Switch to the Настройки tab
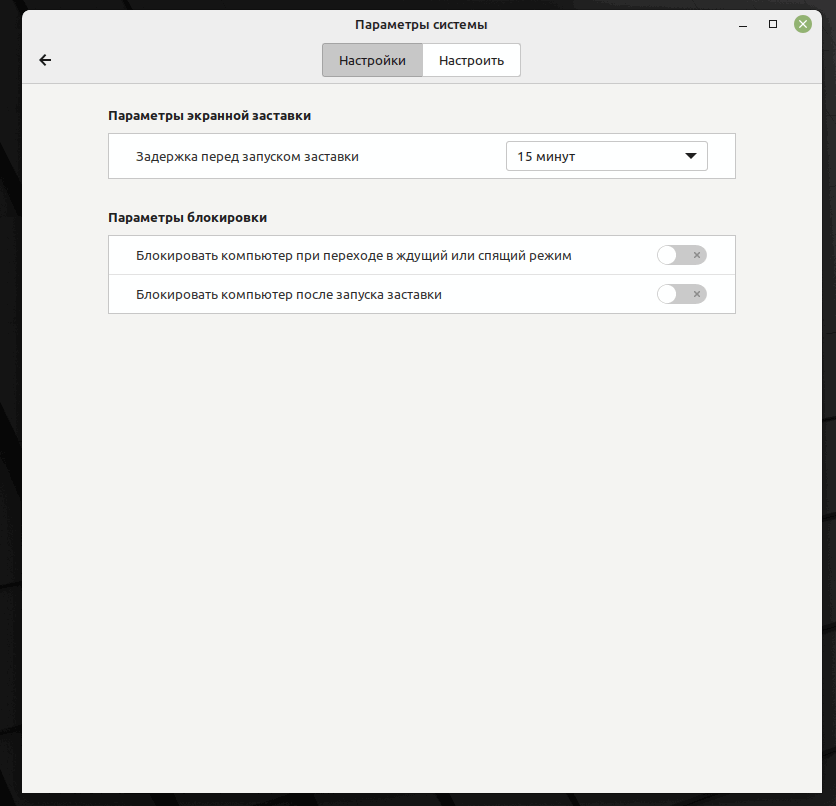 coord(372,60)
